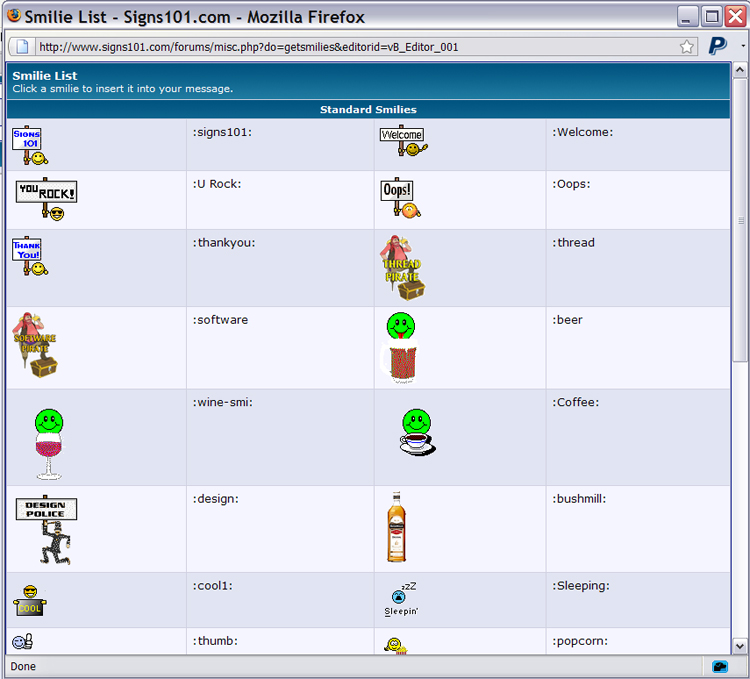Click the :cool1: code text
This screenshot has height=679, width=750.
tap(213, 586)
